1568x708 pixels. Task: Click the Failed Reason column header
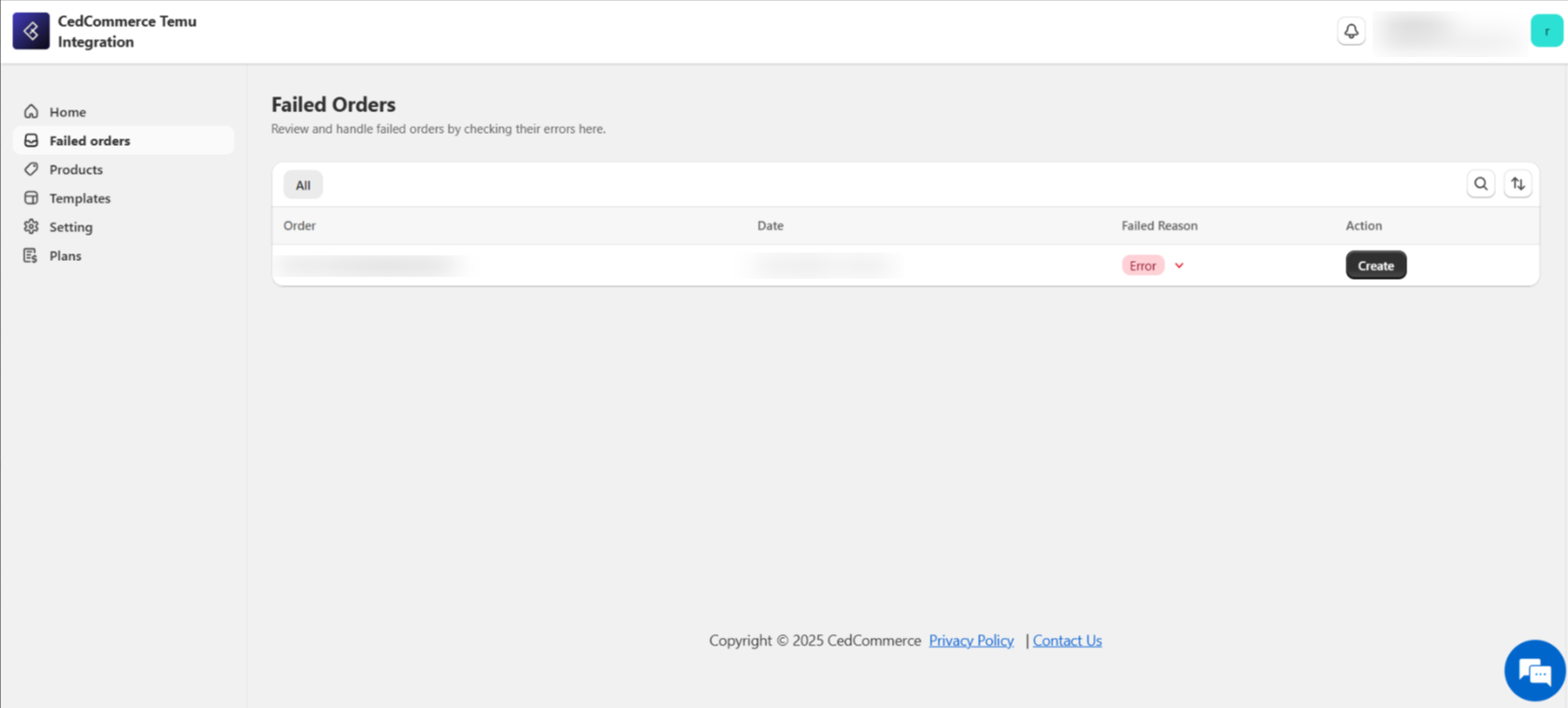click(1159, 225)
